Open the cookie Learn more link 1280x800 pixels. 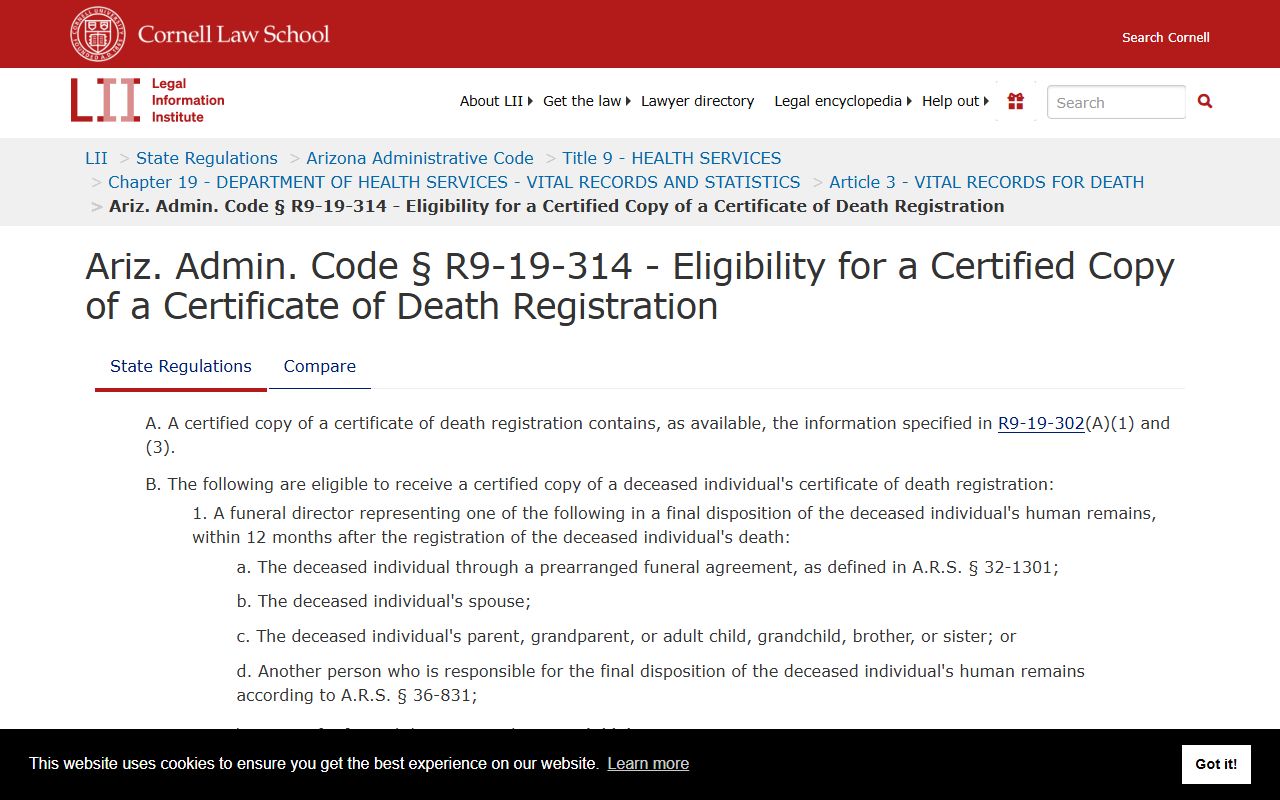coord(648,764)
